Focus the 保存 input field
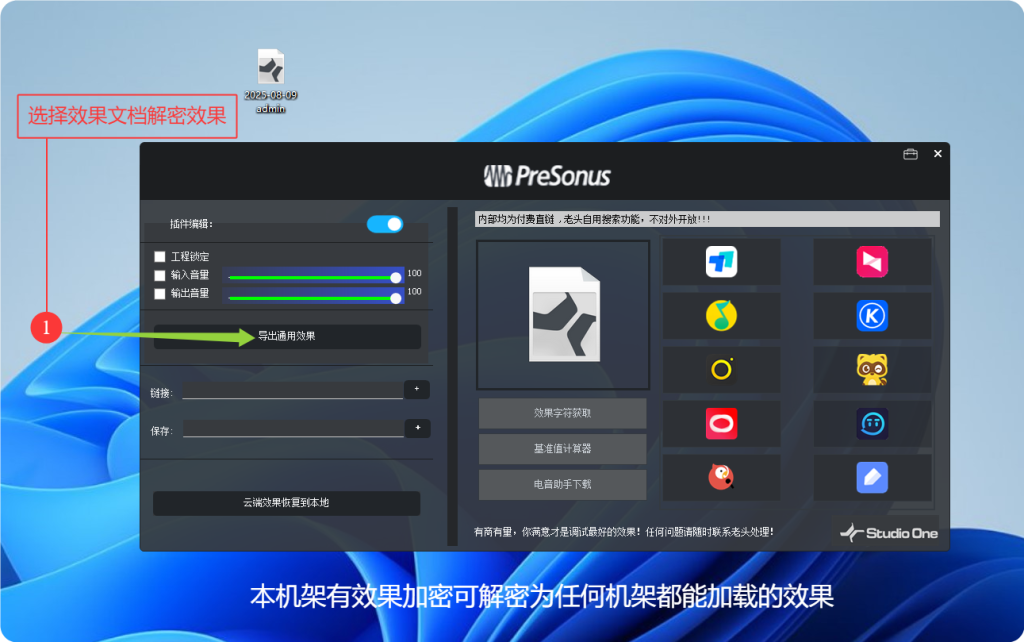This screenshot has height=642, width=1024. 293,428
